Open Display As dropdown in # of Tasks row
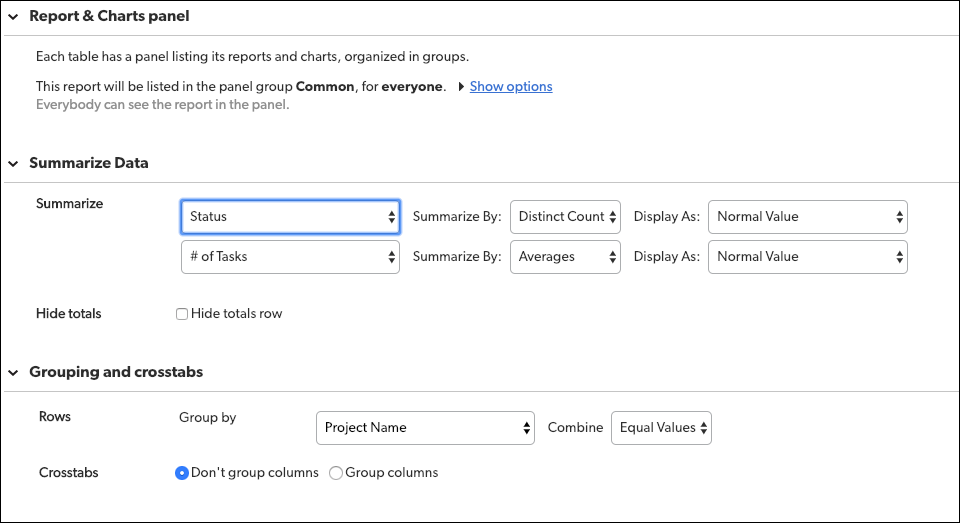 [x=808, y=257]
